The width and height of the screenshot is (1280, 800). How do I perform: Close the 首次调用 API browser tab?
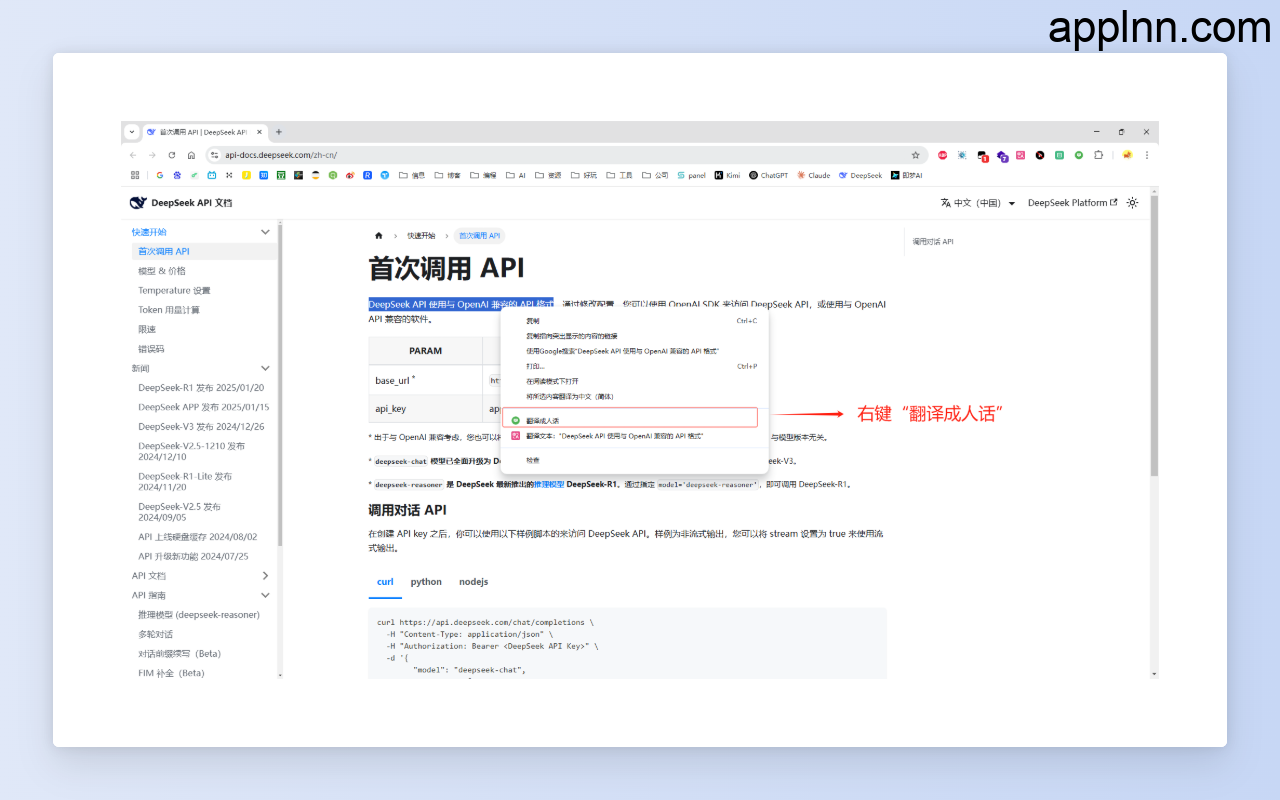260,132
